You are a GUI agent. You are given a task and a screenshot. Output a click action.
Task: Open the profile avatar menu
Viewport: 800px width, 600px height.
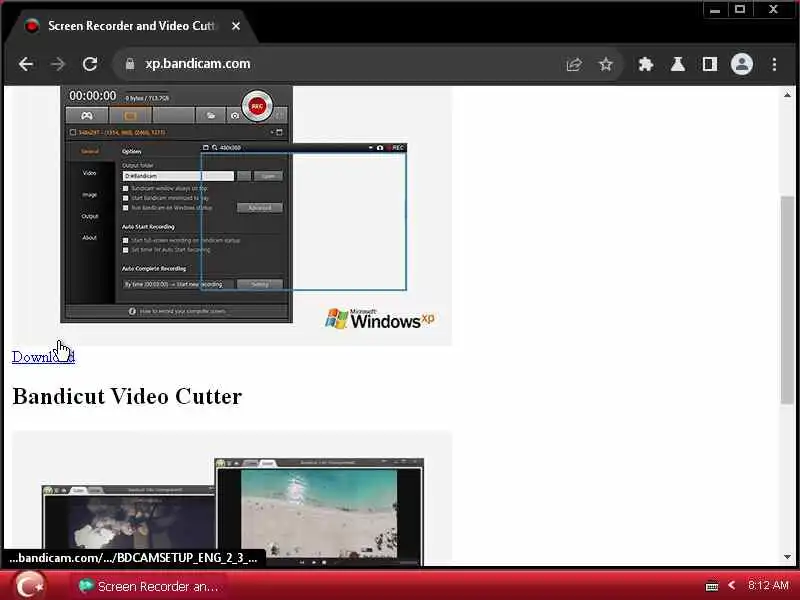click(x=742, y=64)
